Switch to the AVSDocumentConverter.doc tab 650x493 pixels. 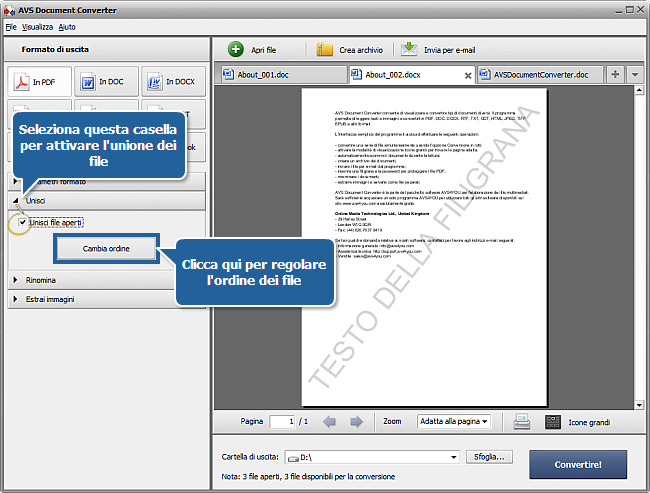tap(541, 75)
